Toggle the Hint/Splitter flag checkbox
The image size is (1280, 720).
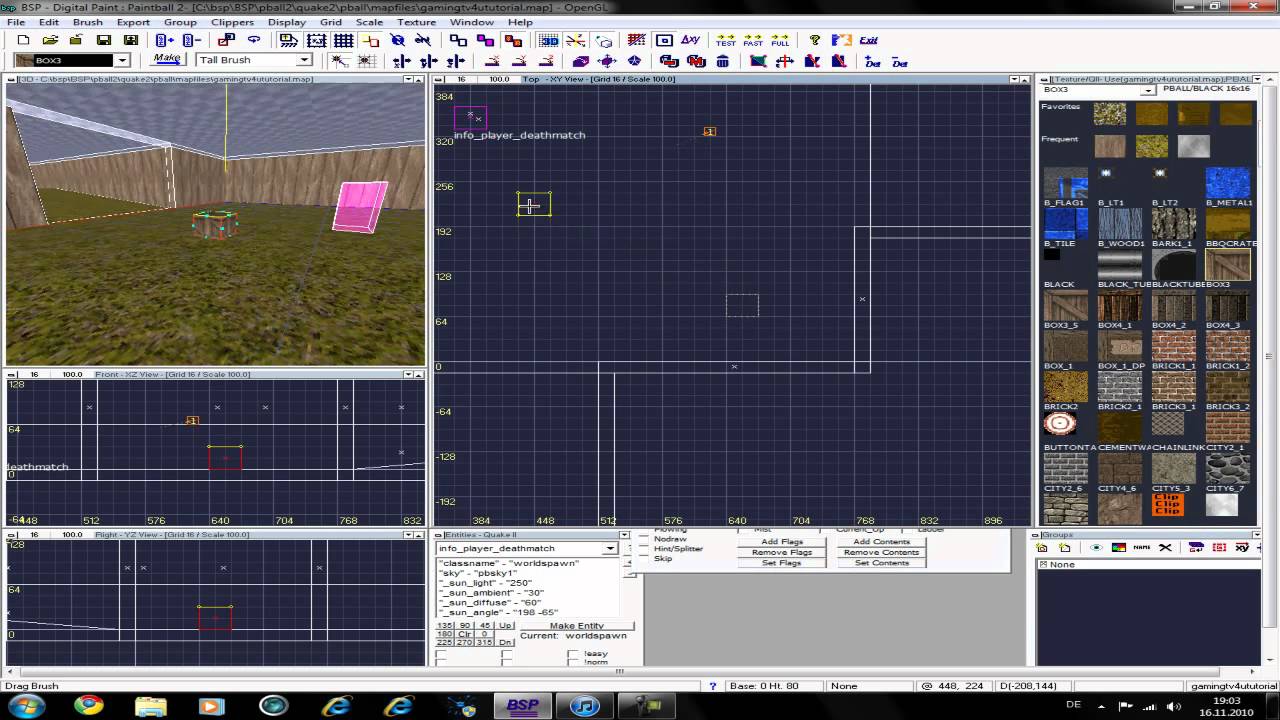tap(643, 549)
